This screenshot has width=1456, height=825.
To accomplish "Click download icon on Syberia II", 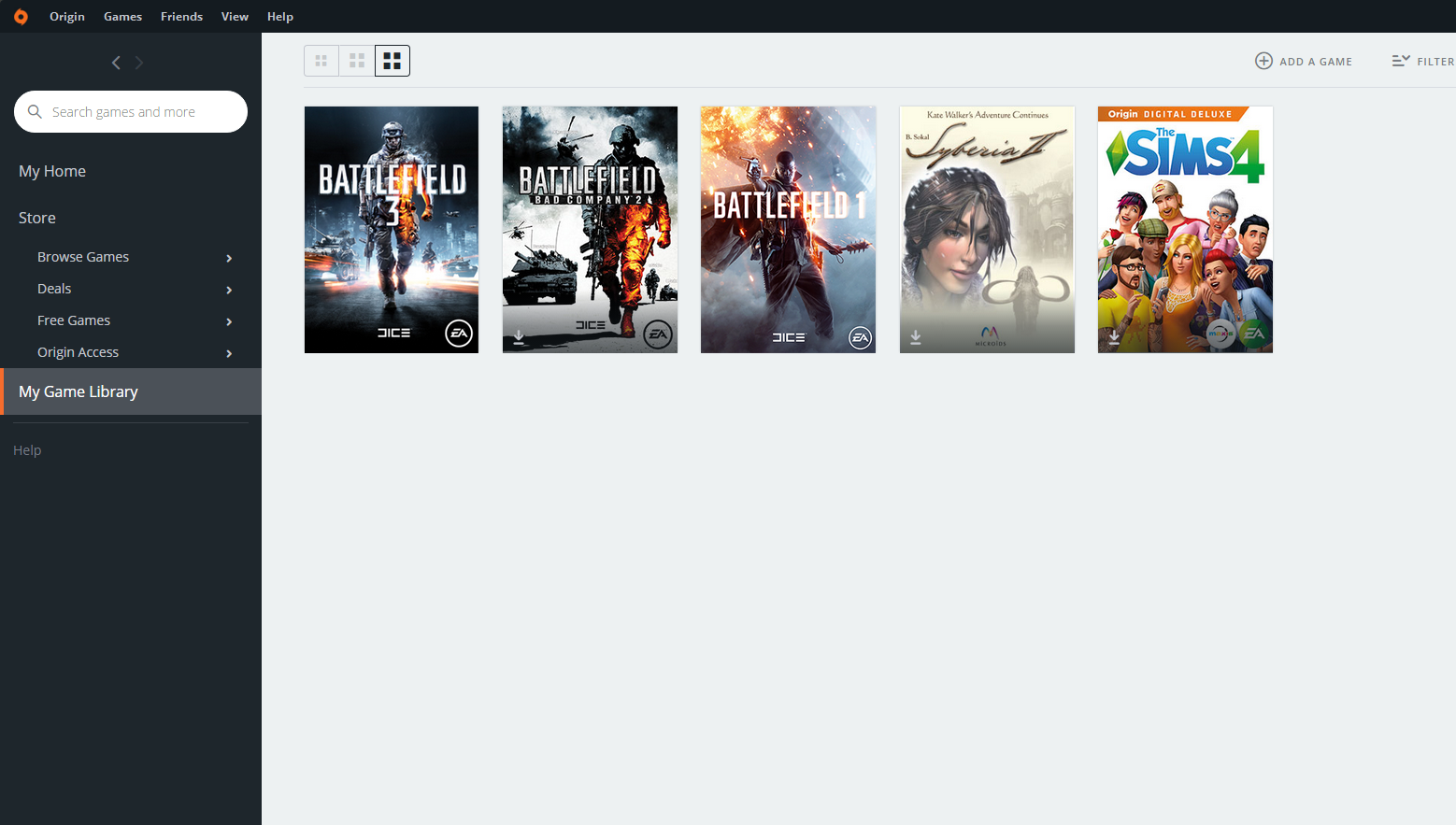I will [x=916, y=337].
